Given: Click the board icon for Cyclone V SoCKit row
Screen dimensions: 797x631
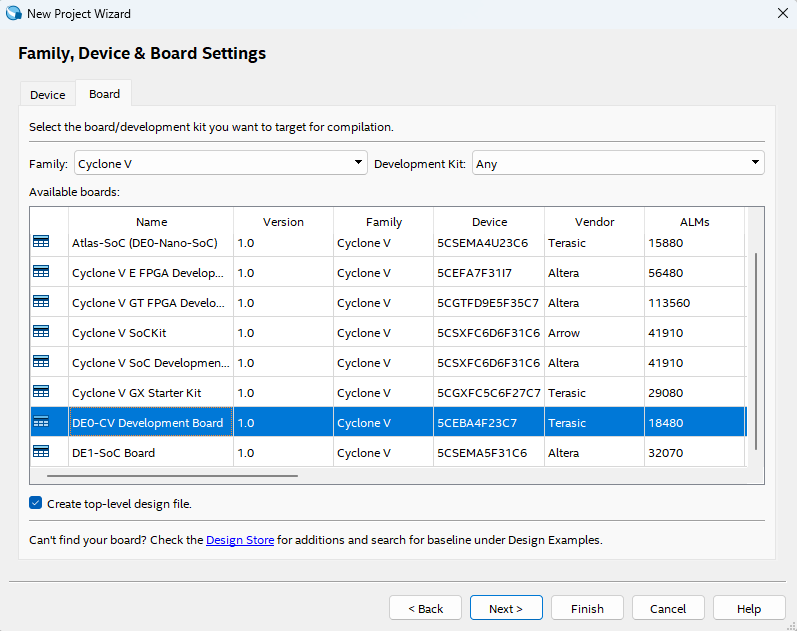Looking at the screenshot, I should [41, 332].
